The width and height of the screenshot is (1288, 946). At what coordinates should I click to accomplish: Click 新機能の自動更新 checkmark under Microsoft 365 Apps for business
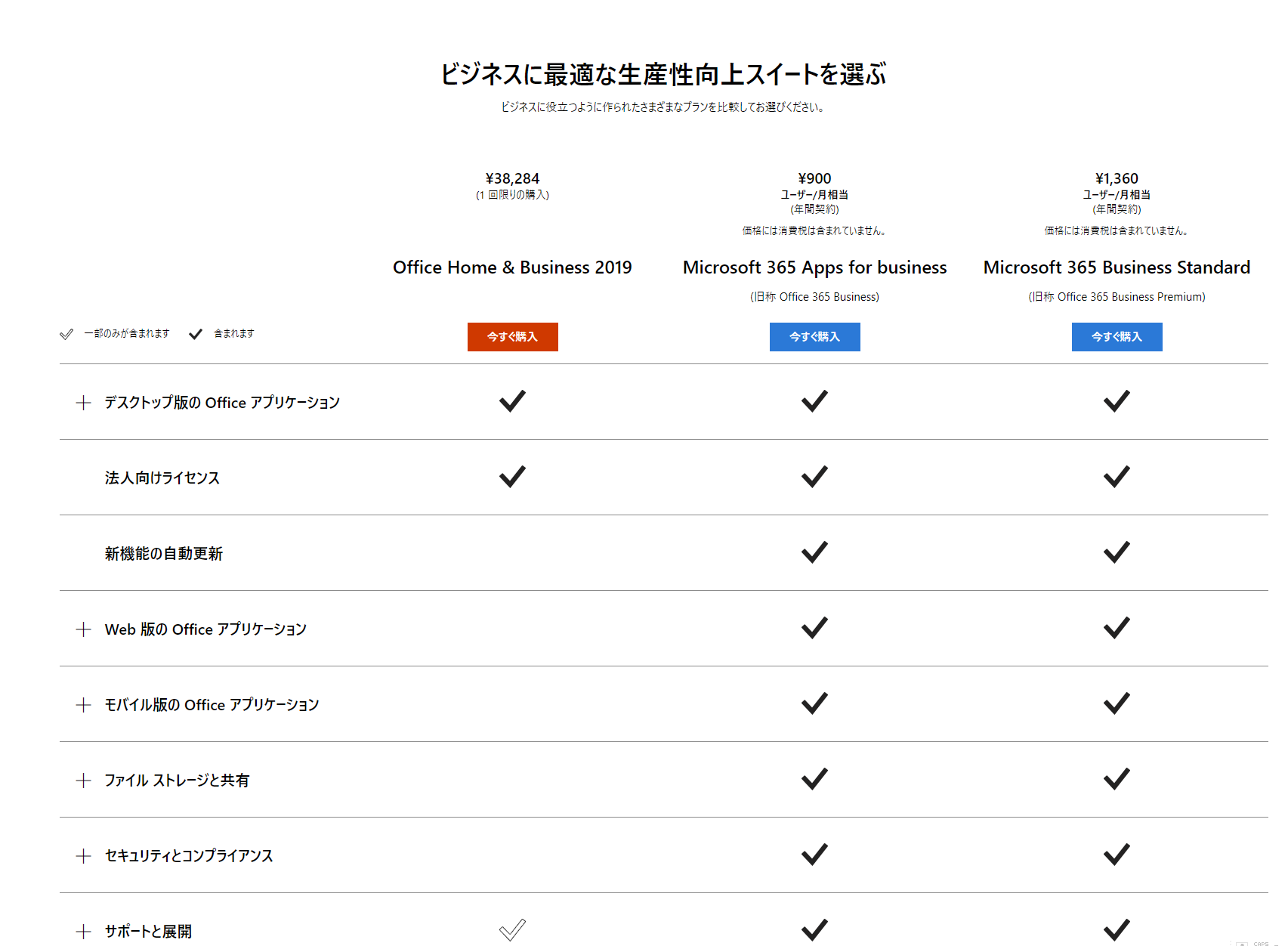click(x=814, y=552)
